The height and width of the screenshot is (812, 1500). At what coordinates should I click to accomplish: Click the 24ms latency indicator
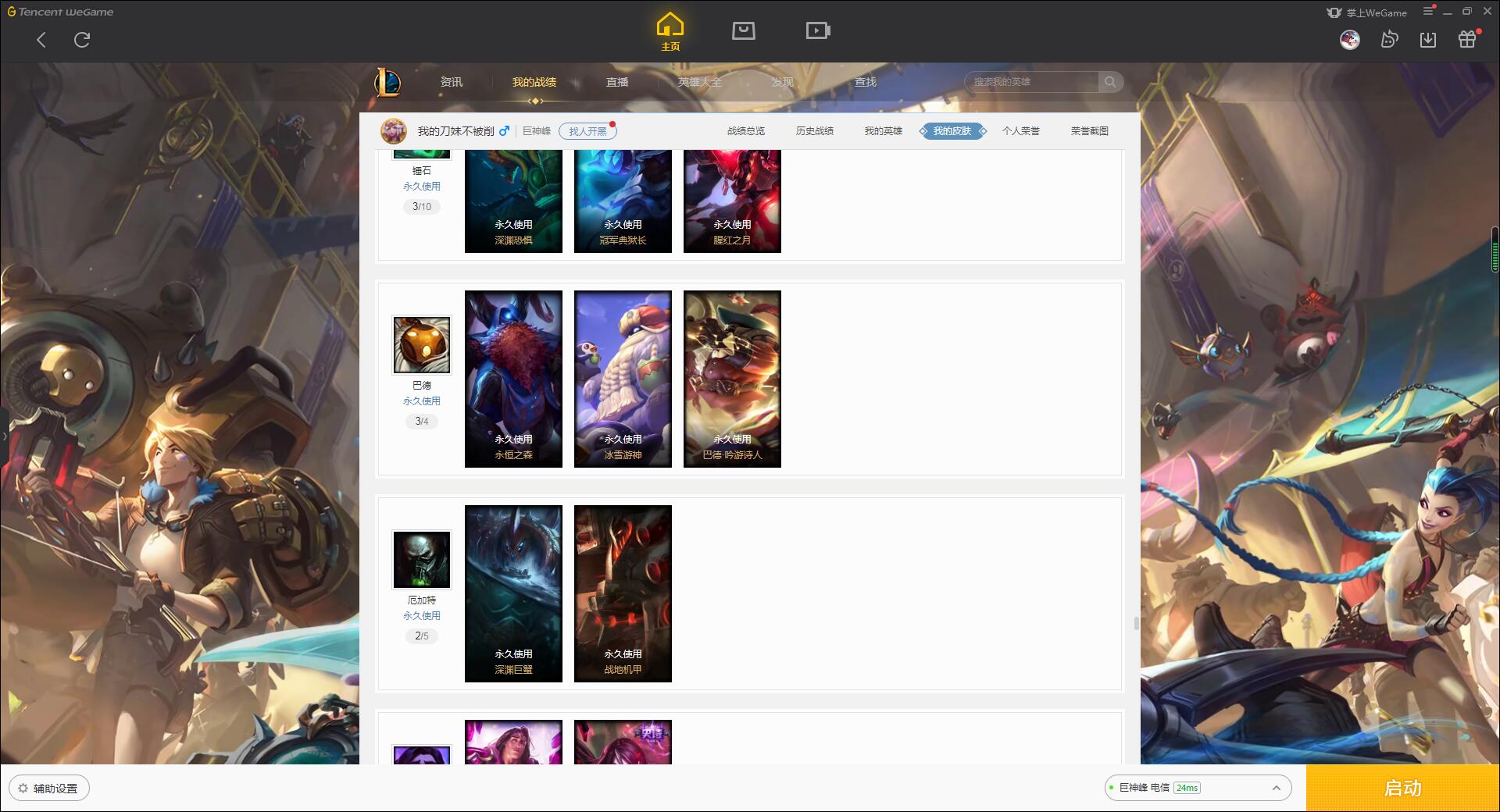coord(1187,788)
